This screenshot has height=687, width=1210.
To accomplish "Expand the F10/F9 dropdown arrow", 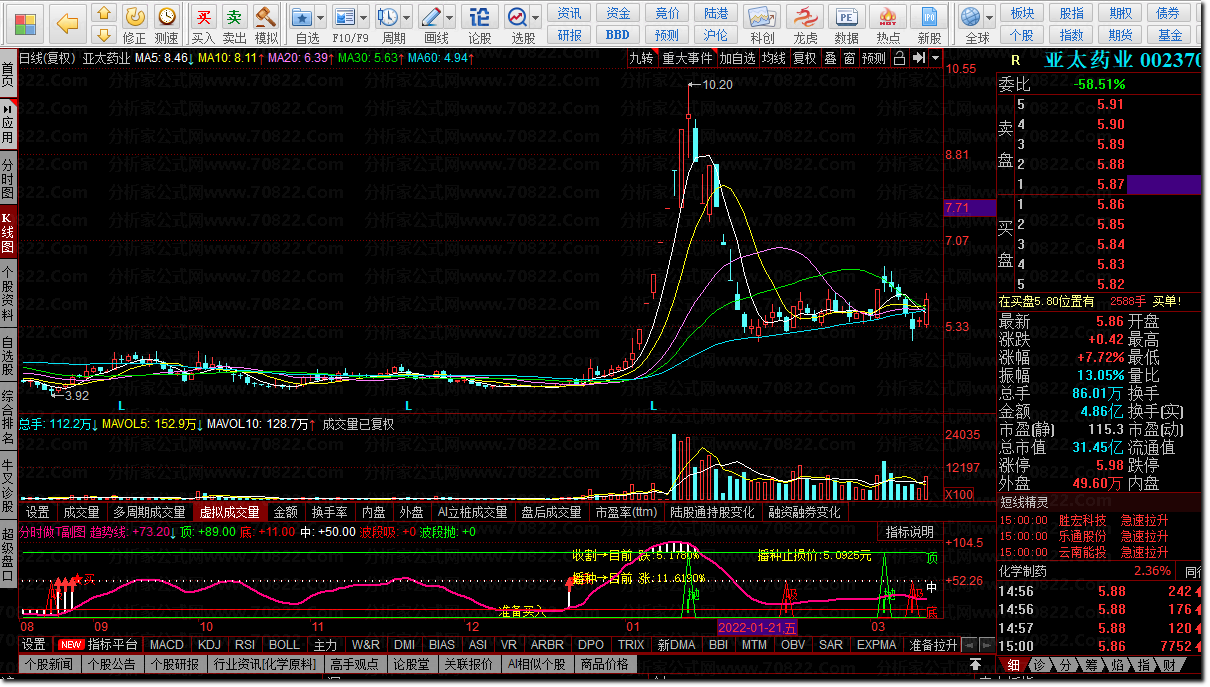I will click(x=364, y=18).
